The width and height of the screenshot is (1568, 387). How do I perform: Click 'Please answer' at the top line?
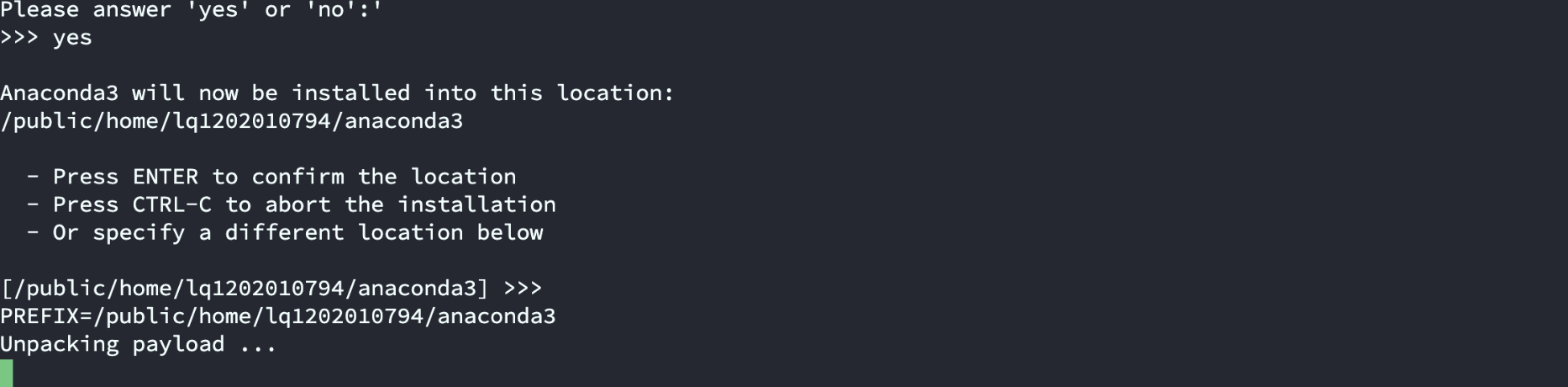click(x=85, y=10)
